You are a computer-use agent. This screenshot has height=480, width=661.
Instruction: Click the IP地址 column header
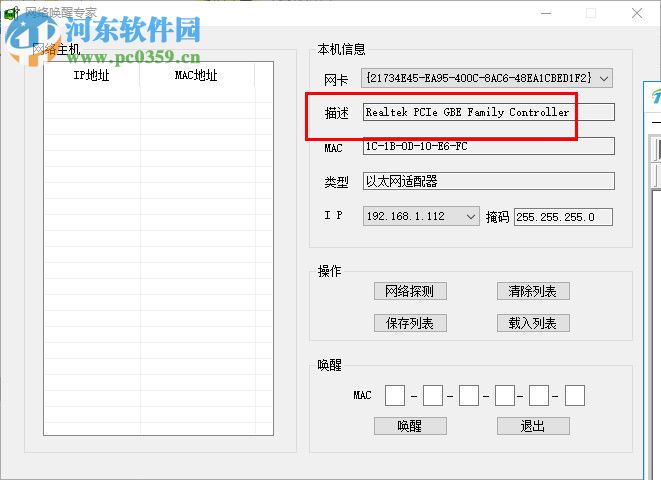pyautogui.click(x=92, y=75)
